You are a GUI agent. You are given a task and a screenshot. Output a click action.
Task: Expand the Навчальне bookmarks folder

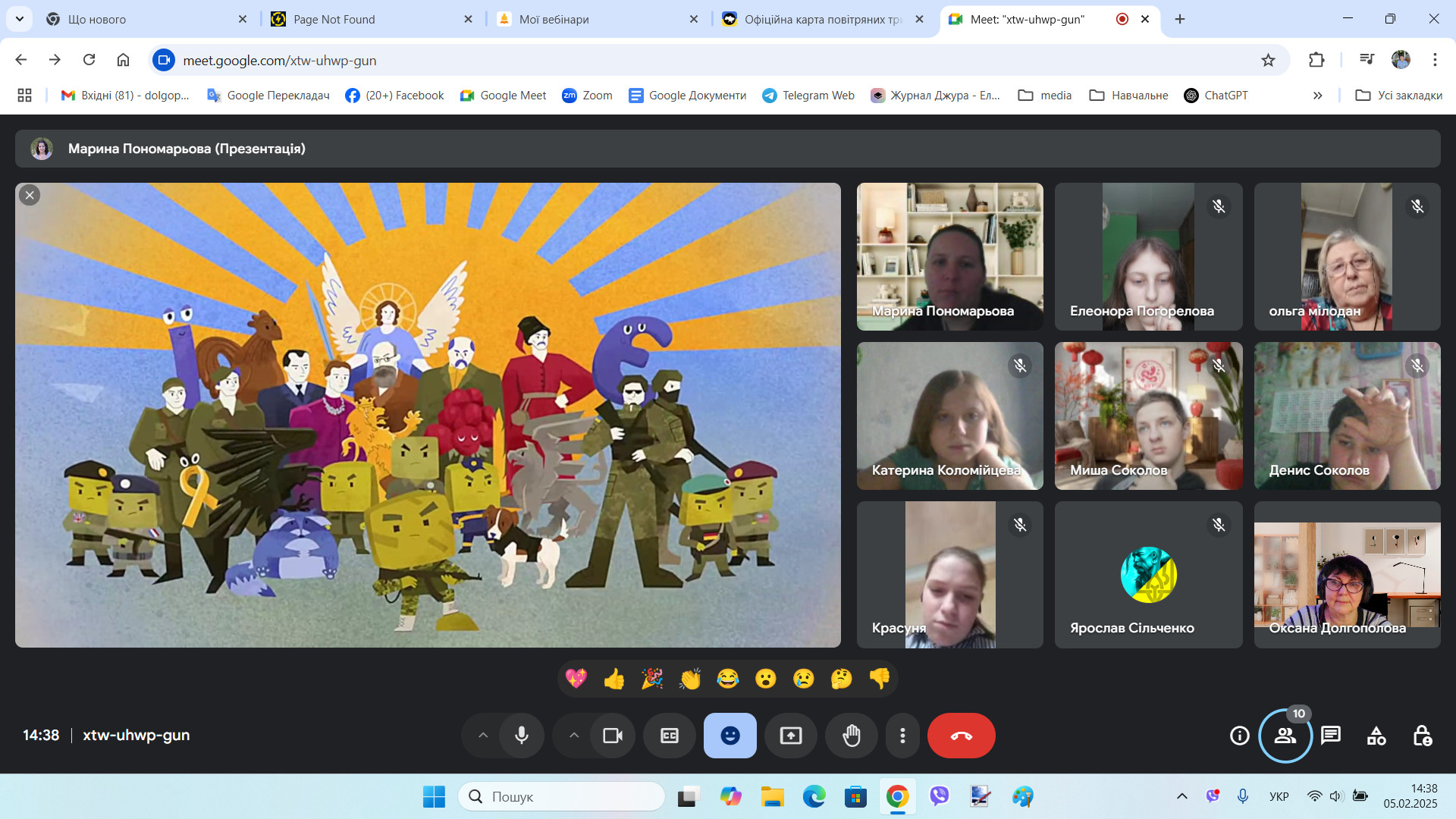pyautogui.click(x=1128, y=96)
